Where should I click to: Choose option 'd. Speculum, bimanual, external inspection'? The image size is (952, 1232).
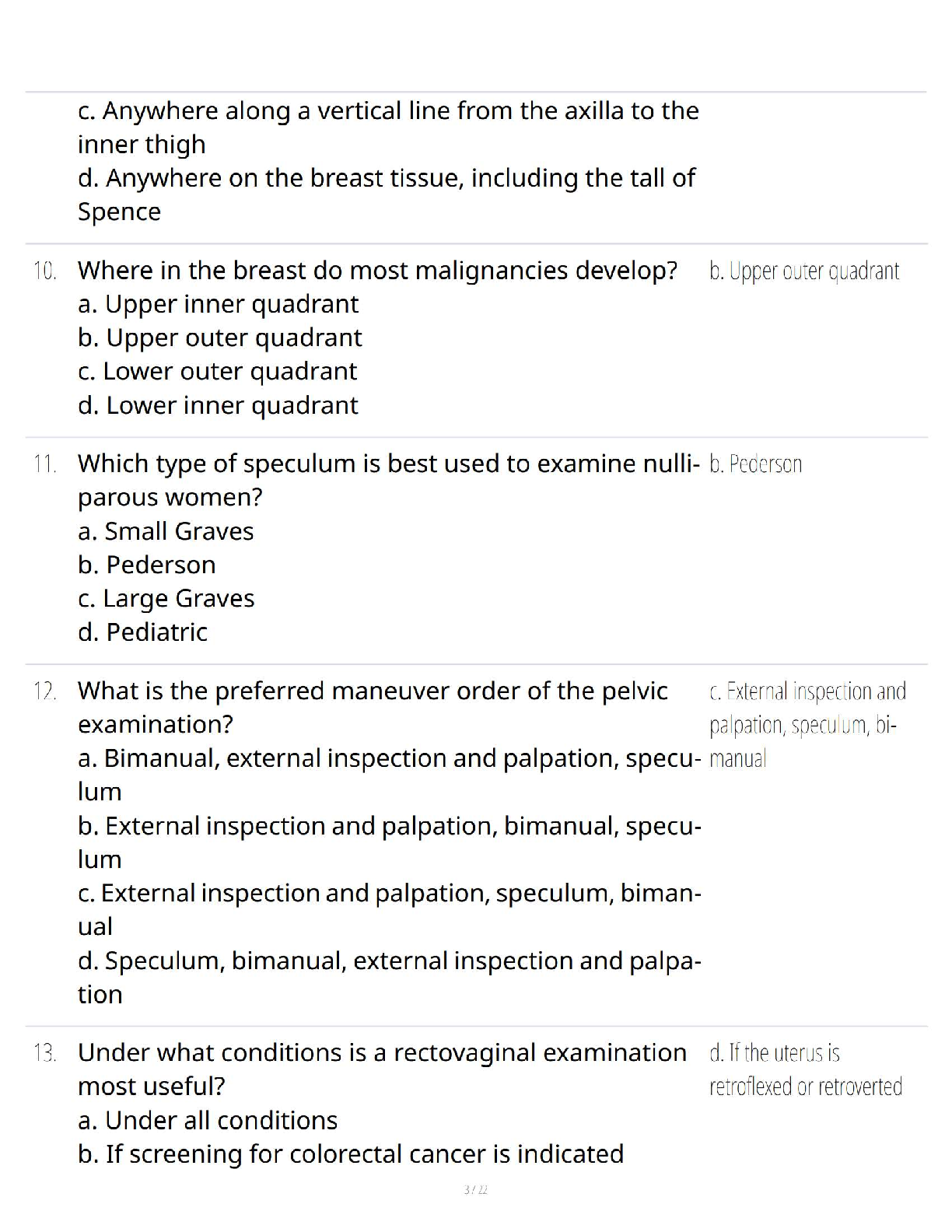[x=389, y=961]
